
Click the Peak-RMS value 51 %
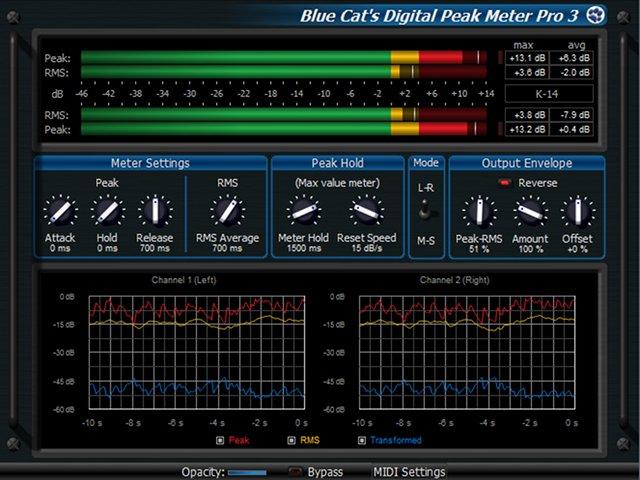pos(479,249)
